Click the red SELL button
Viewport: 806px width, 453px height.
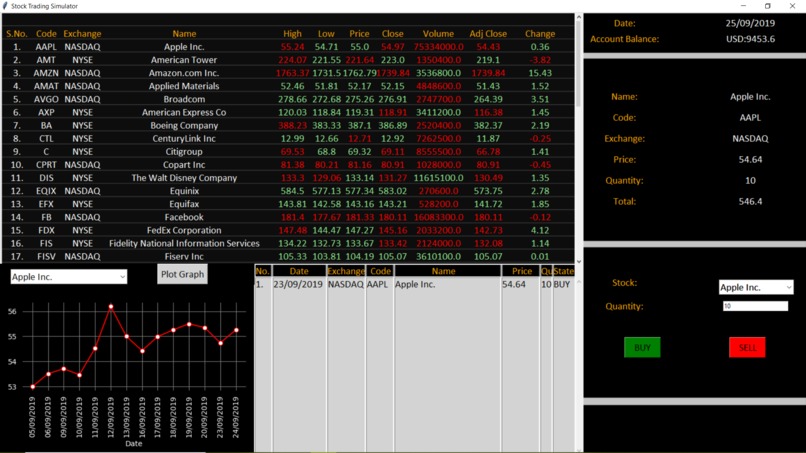click(x=747, y=348)
